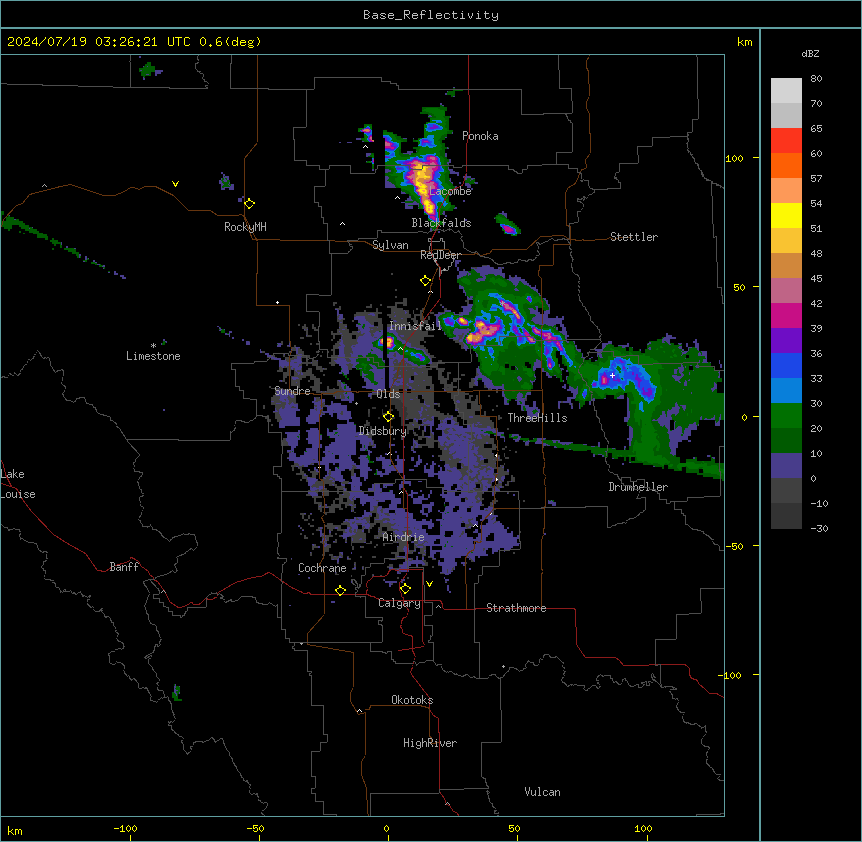The width and height of the screenshot is (862, 842).
Task: Click the bright green 20-30 dBZ legend swatch
Action: [786, 416]
